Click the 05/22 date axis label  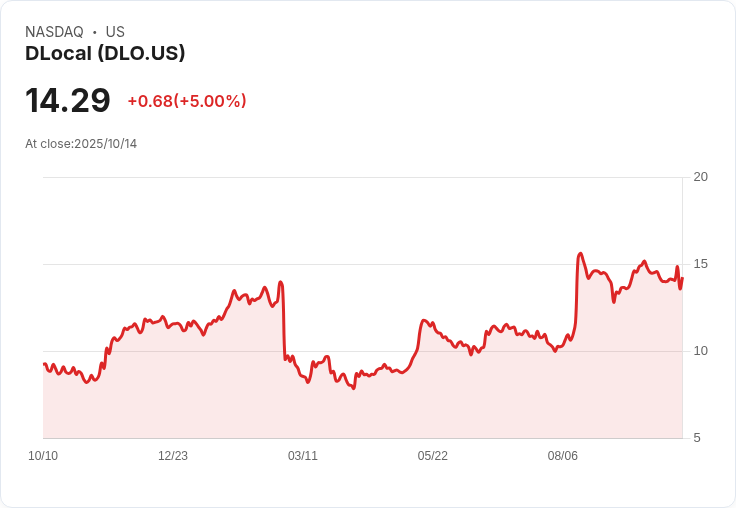click(433, 456)
